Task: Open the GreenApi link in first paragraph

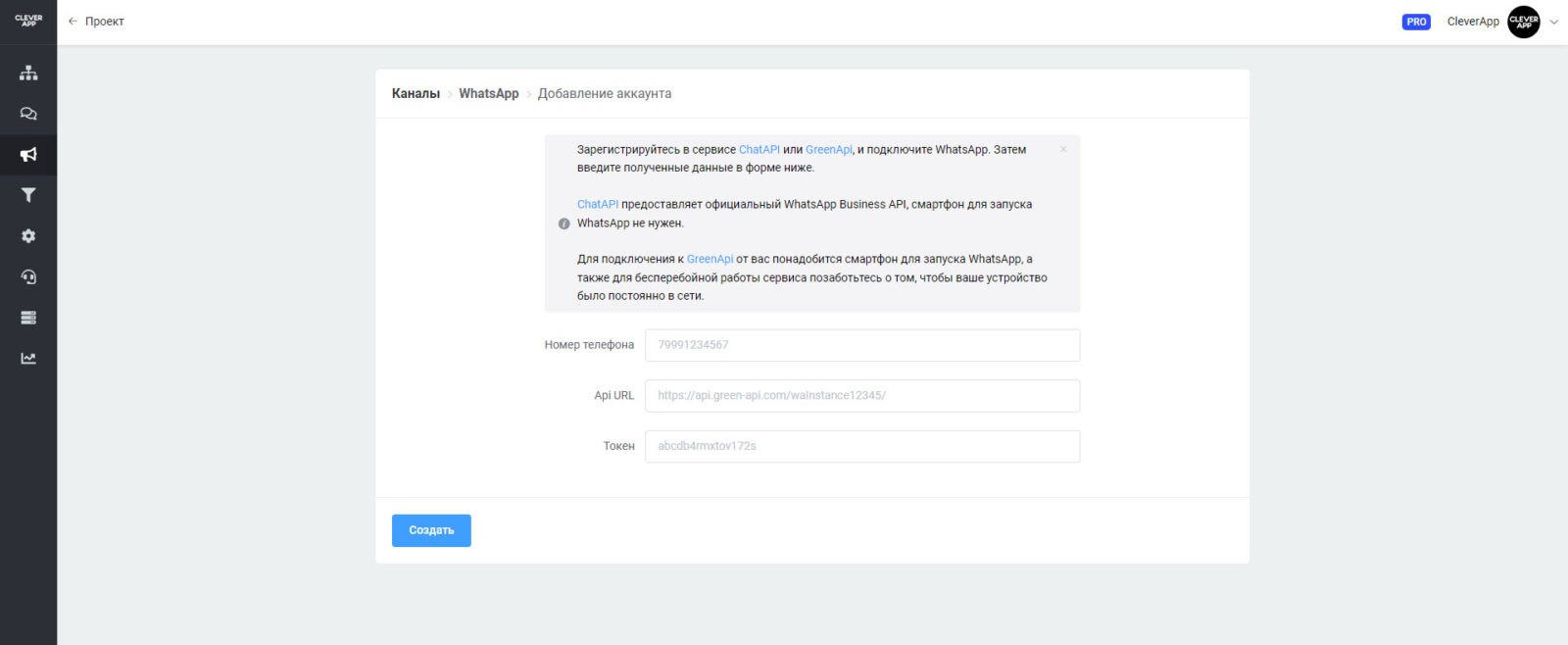Action: (x=828, y=150)
